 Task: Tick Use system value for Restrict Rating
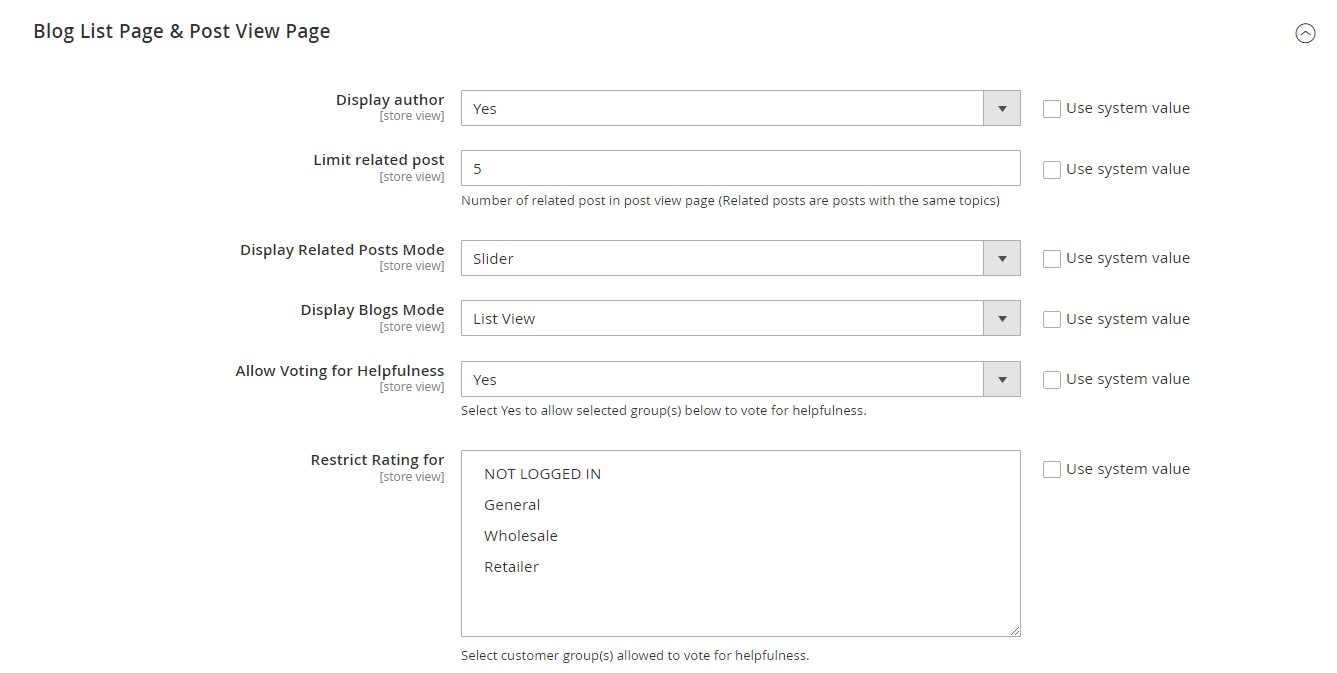click(1052, 470)
